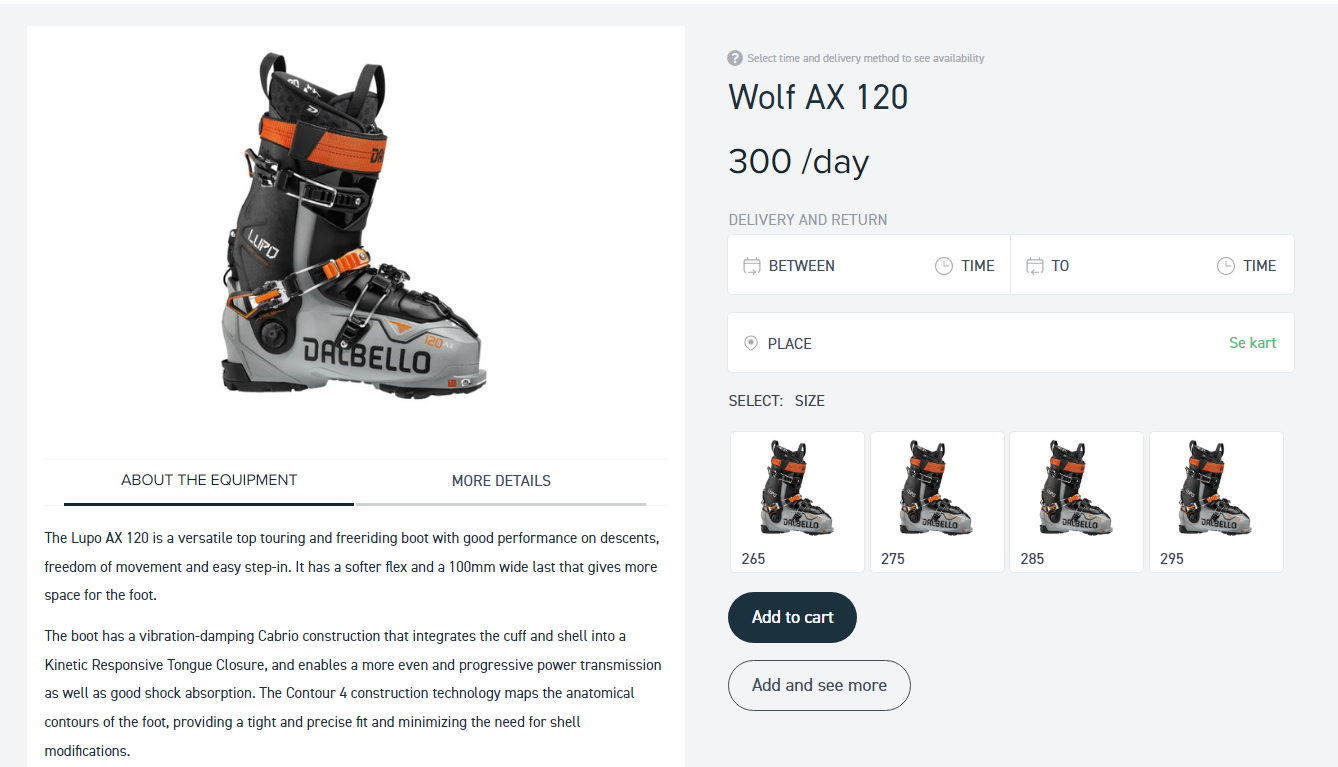Click the Add and see more button

(x=819, y=685)
